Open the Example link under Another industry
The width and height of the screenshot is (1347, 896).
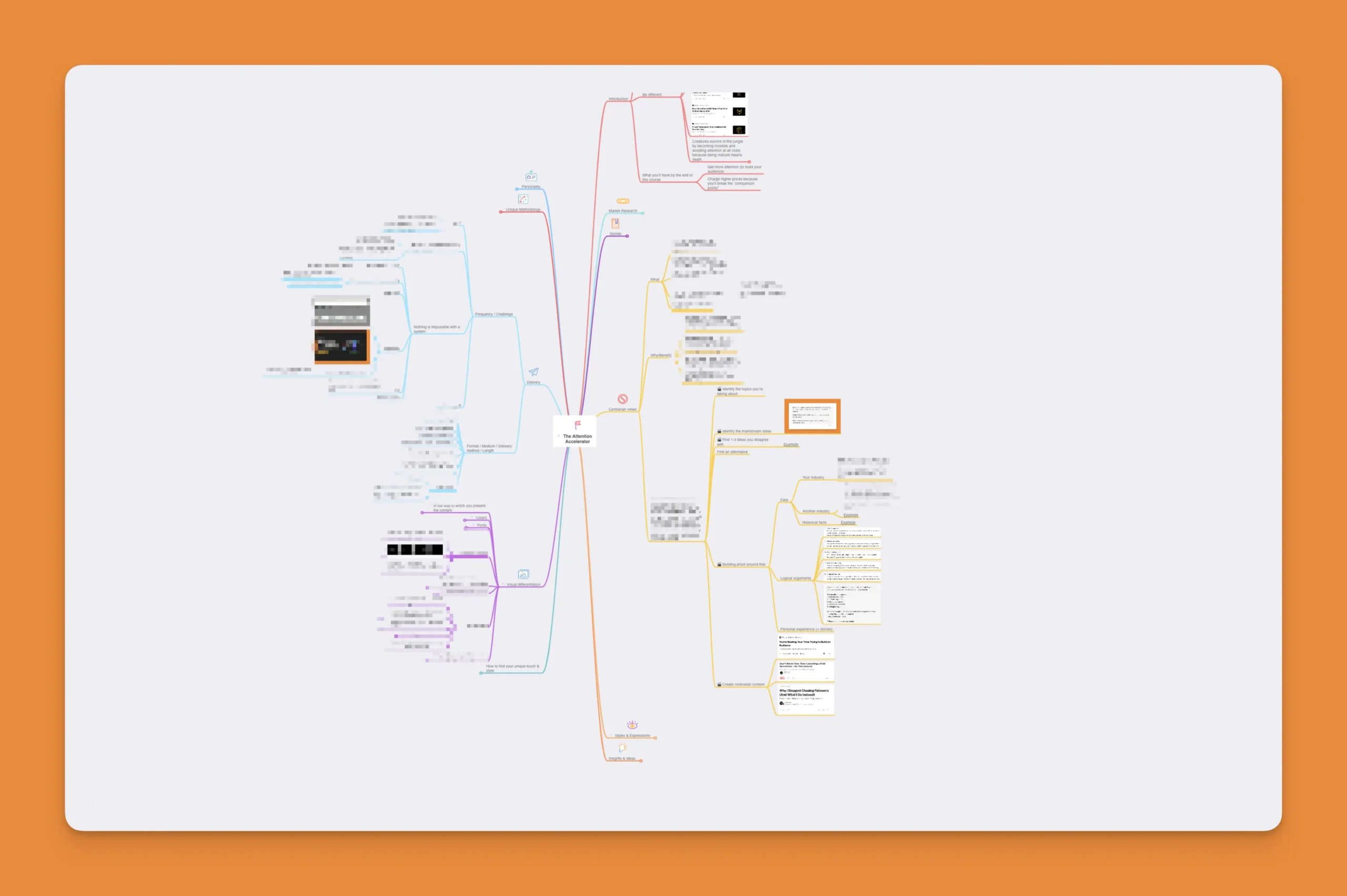click(850, 515)
